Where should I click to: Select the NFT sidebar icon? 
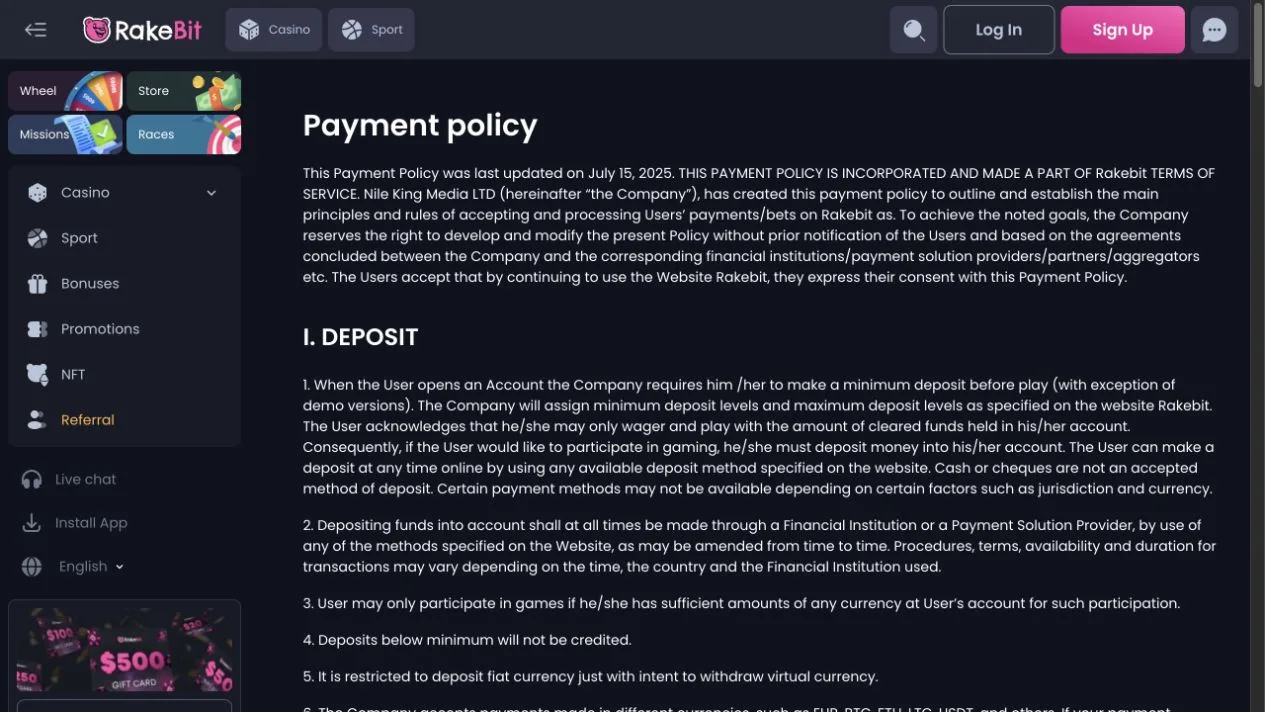pyautogui.click(x=37, y=374)
